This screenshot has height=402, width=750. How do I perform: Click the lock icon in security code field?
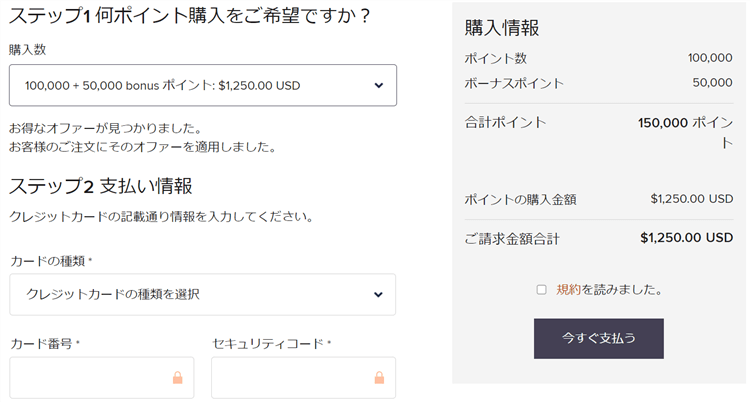point(379,378)
